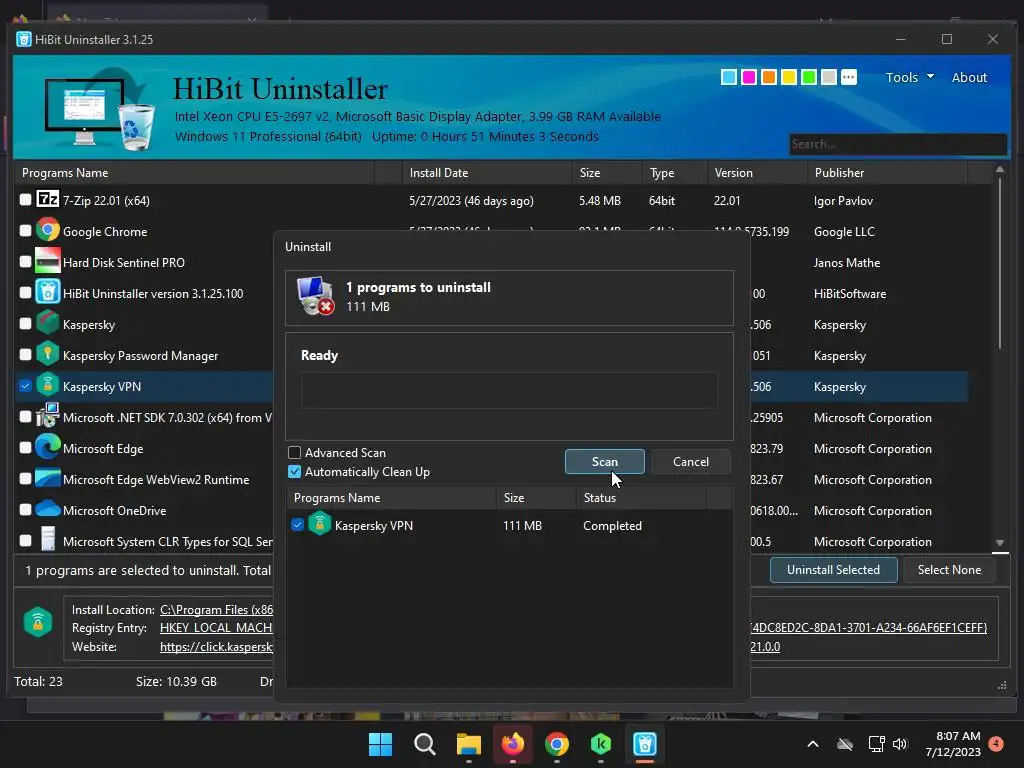
Task: Check the Kaspersky Password Manager checkbox
Action: point(25,354)
